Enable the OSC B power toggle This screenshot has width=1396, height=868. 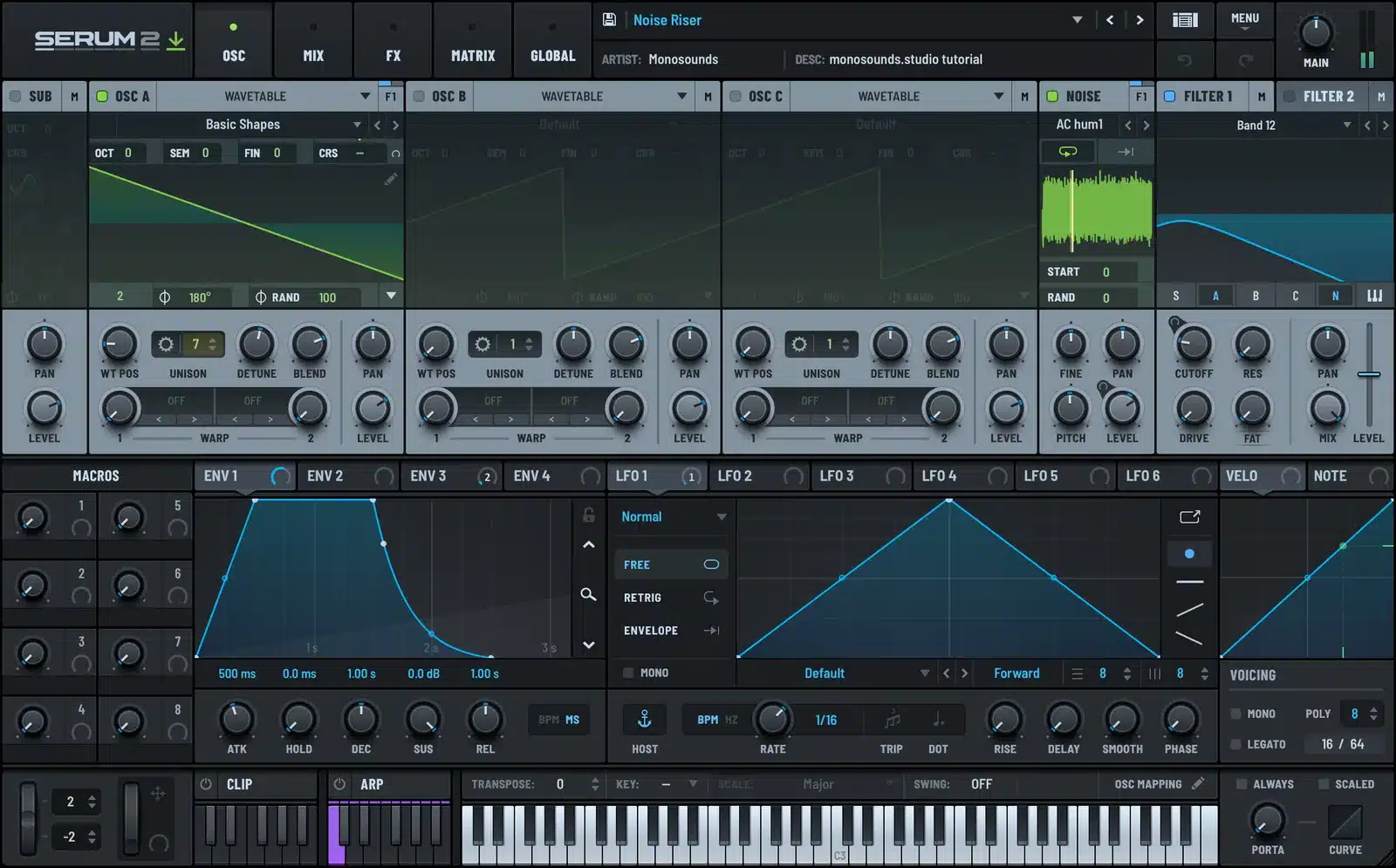(419, 96)
